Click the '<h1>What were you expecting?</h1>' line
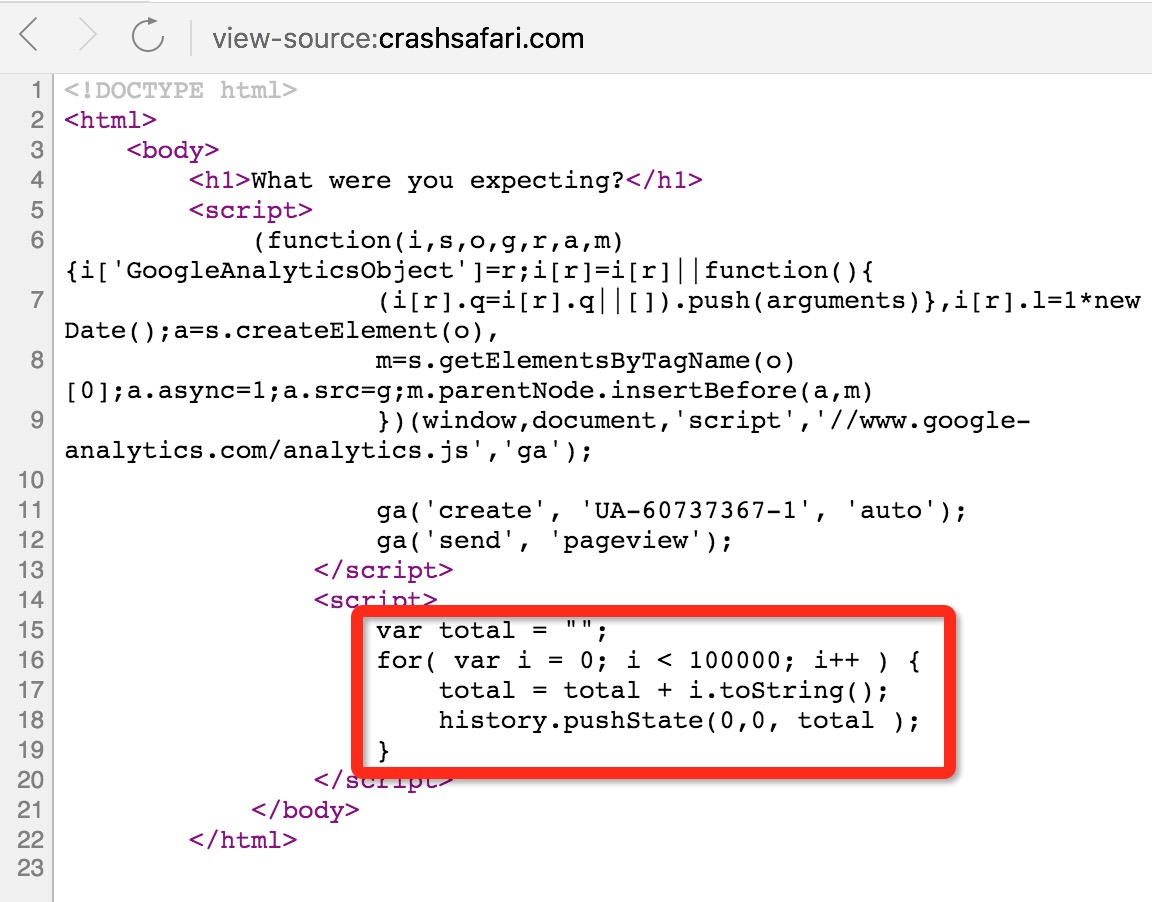Screen dimensions: 1152x902 (x=445, y=180)
